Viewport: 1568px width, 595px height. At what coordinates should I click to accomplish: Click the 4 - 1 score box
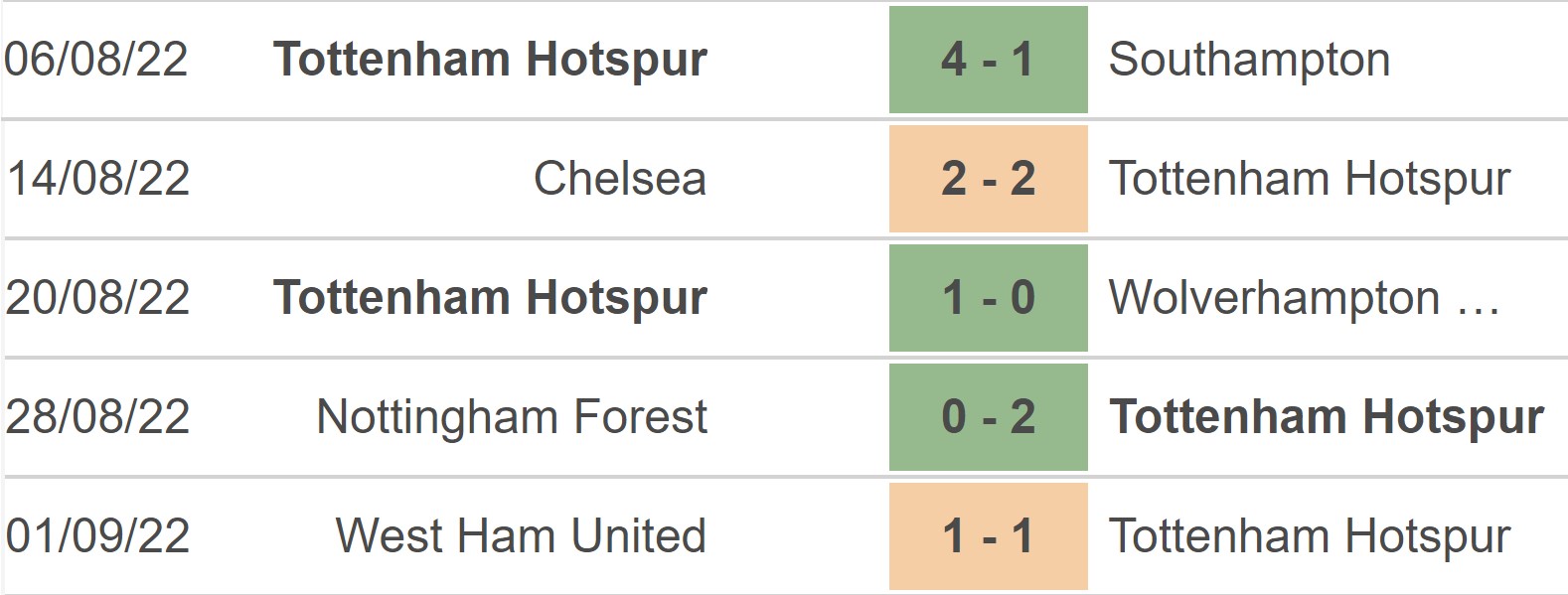pos(988,60)
